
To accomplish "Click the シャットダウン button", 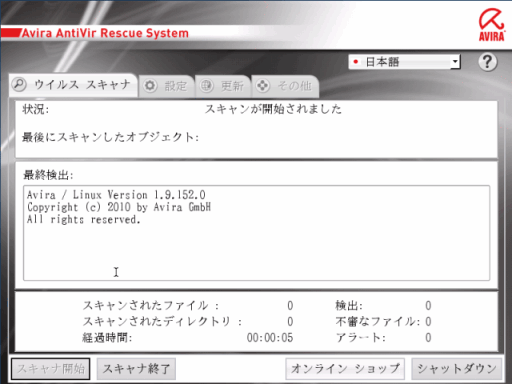I will click(x=457, y=369).
